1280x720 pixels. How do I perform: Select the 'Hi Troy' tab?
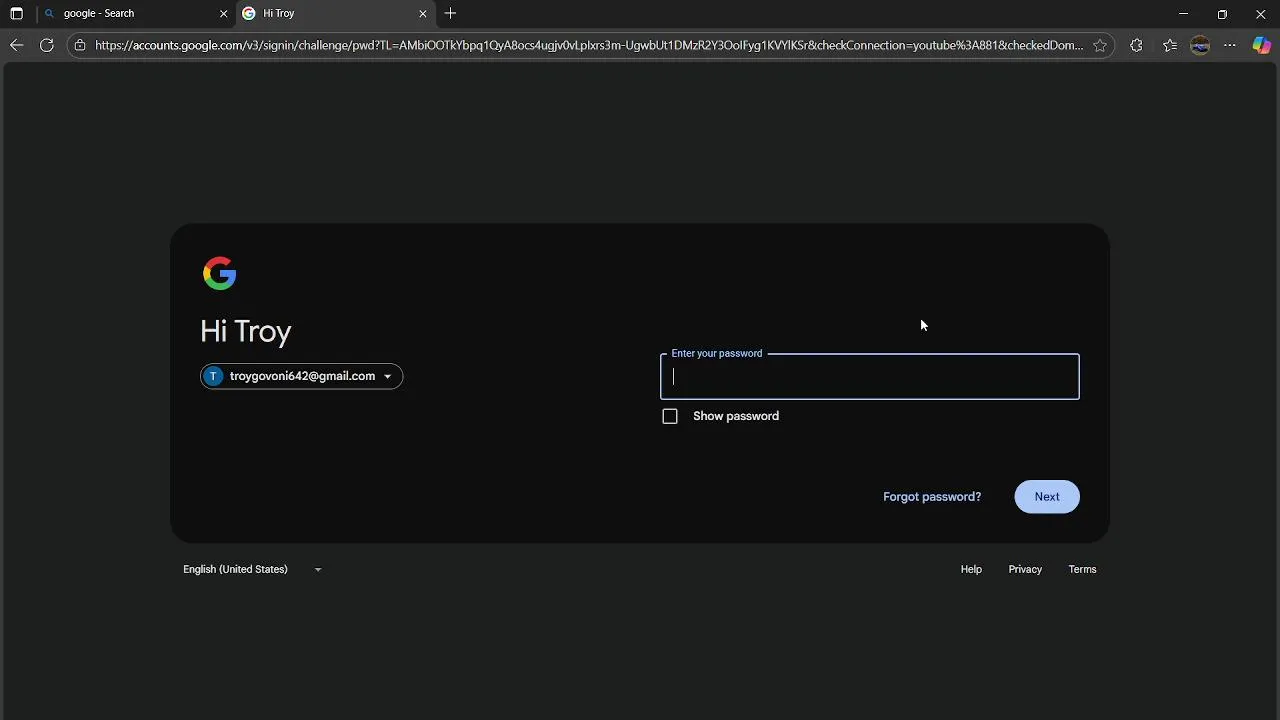pos(334,14)
